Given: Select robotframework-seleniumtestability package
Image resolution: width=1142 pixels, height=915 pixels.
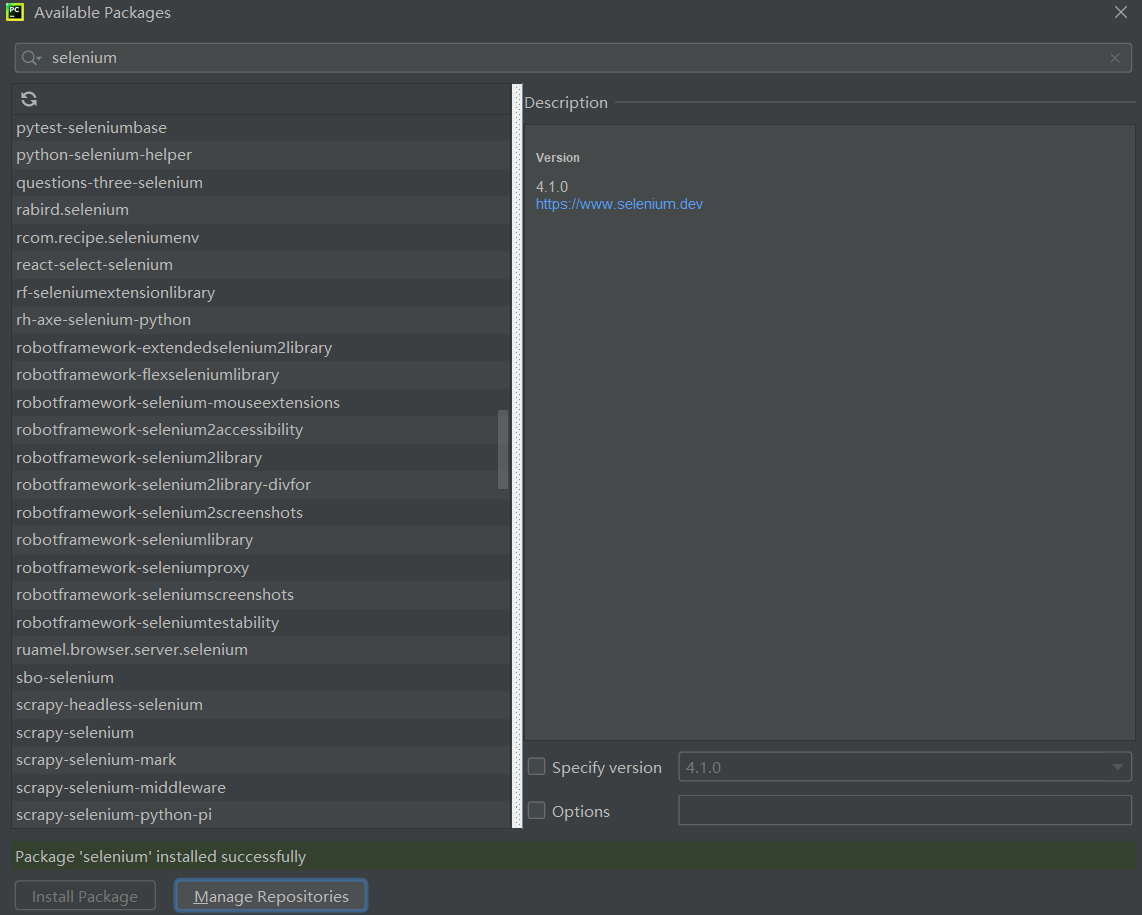Looking at the screenshot, I should [x=261, y=623].
